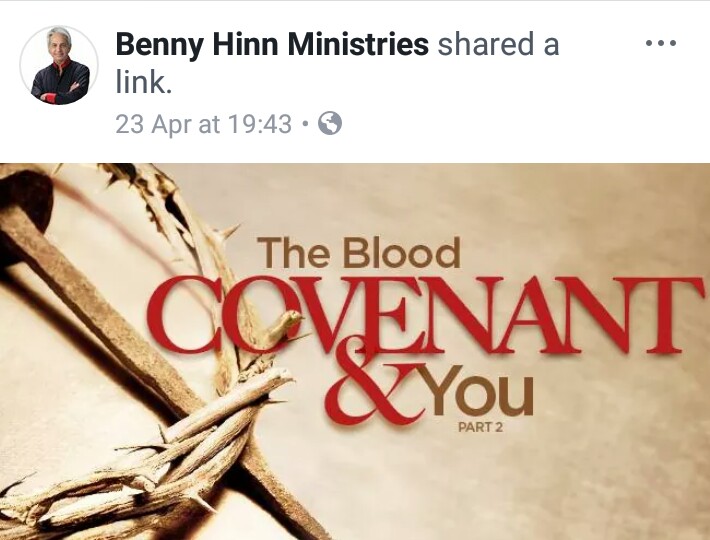710x540 pixels.
Task: Click the red "COVENANT" title text
Action: click(426, 315)
